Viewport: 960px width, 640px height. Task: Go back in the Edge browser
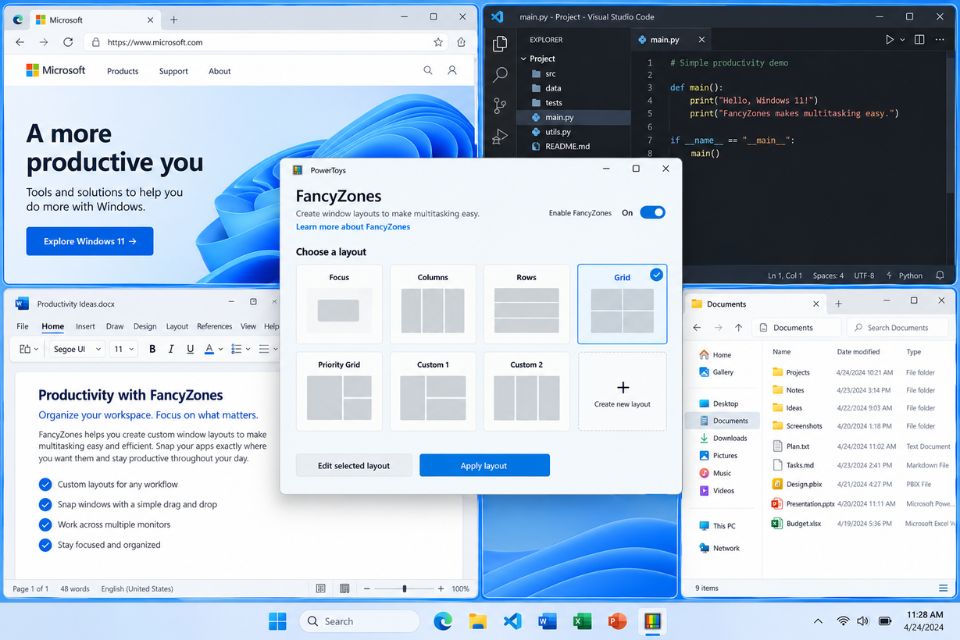tap(20, 42)
